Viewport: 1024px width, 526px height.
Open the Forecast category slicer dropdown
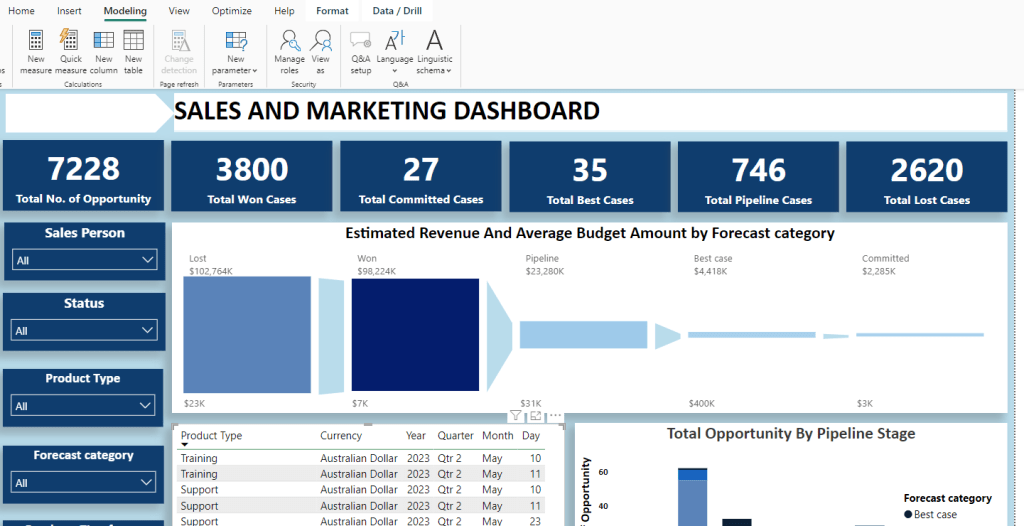click(147, 482)
